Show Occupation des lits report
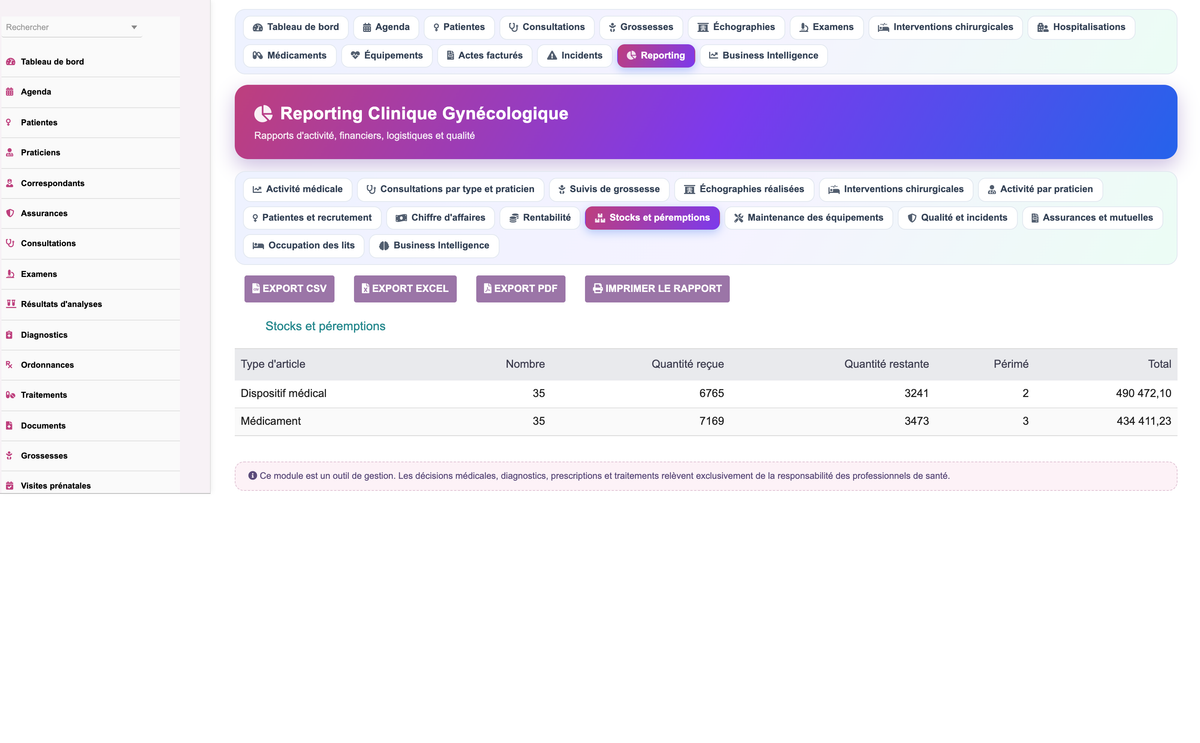1200x743 pixels. pyautogui.click(x=304, y=246)
